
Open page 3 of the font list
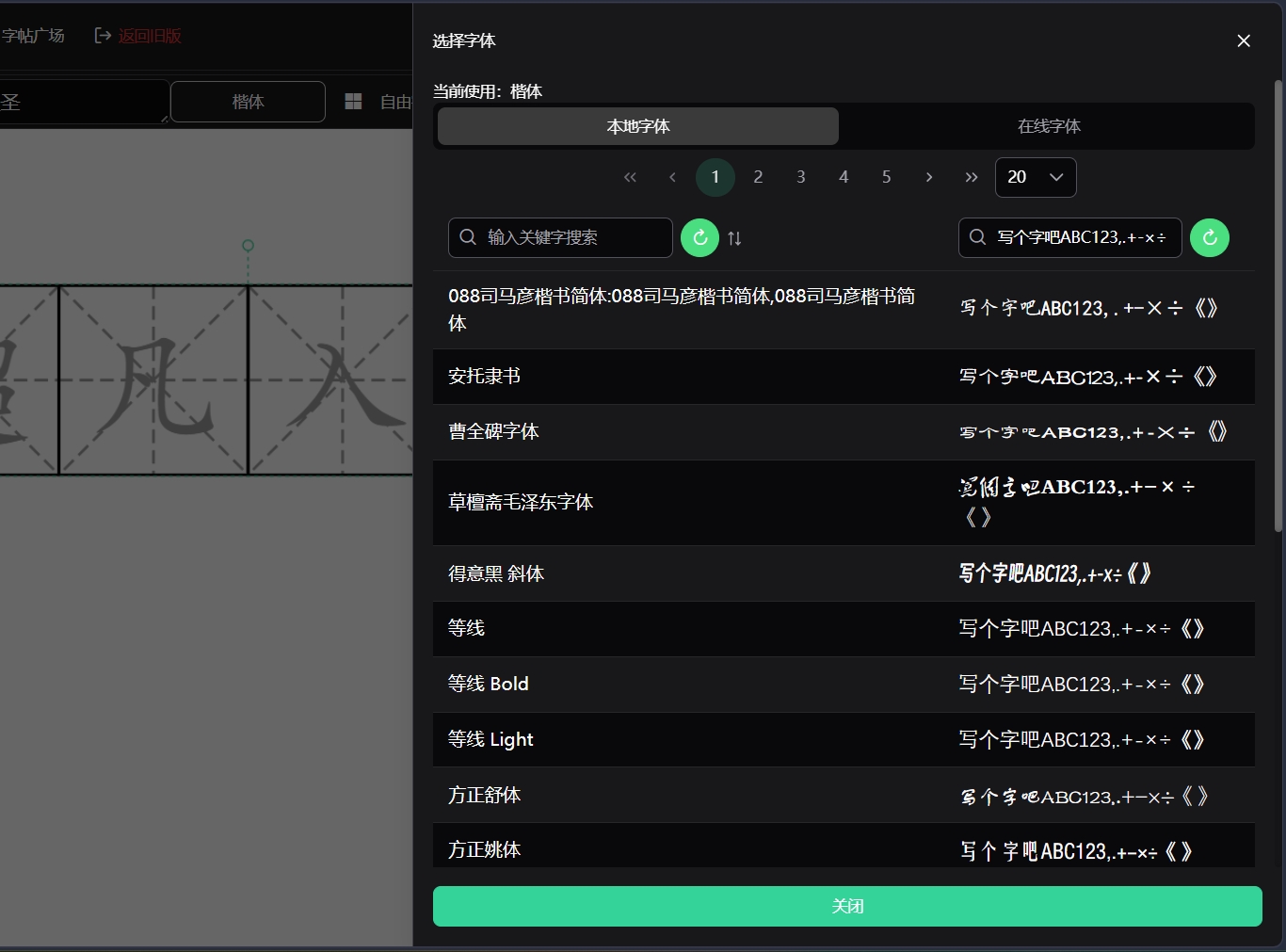[800, 177]
